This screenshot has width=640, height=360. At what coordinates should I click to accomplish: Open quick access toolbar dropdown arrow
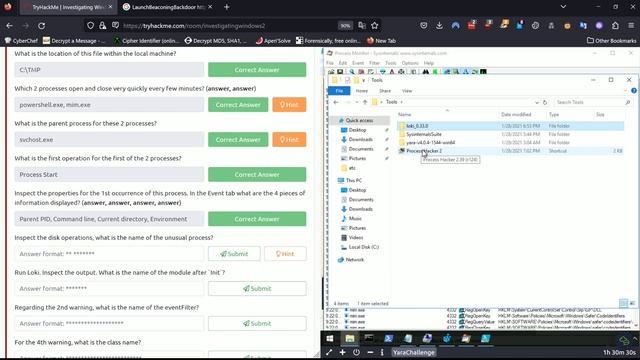tap(363, 80)
